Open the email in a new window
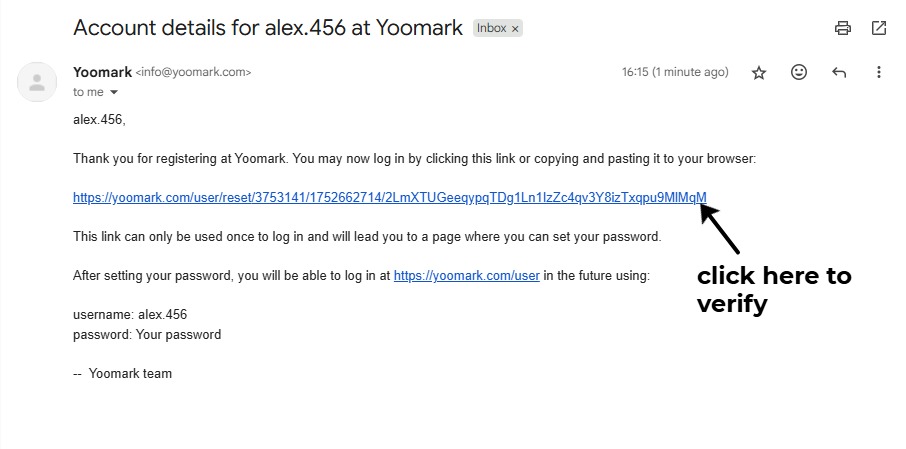The image size is (906, 449). tap(879, 28)
